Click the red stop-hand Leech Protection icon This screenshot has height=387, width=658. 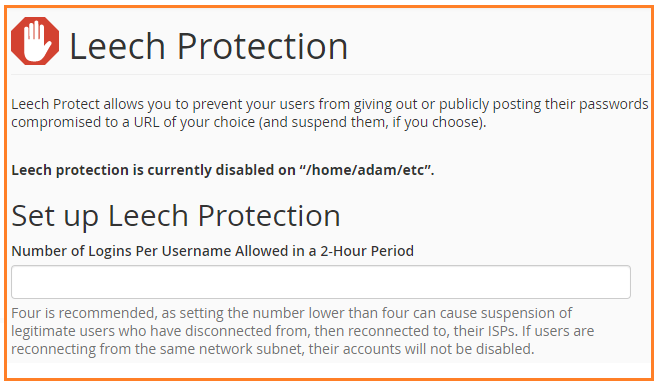point(35,41)
